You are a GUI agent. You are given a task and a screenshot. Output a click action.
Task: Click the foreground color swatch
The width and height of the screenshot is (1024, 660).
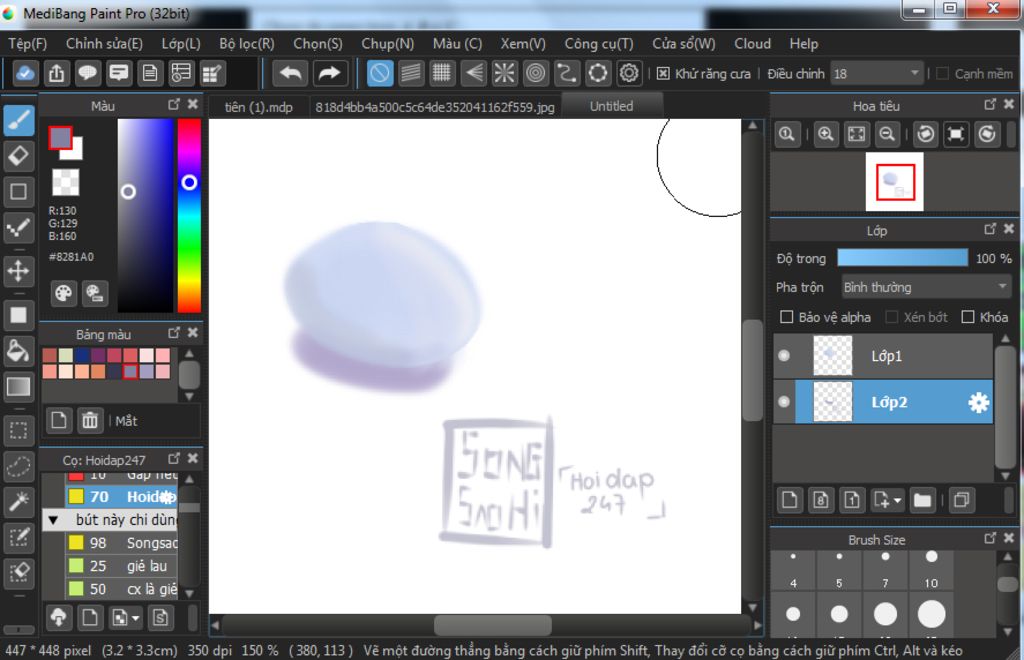tap(60, 138)
